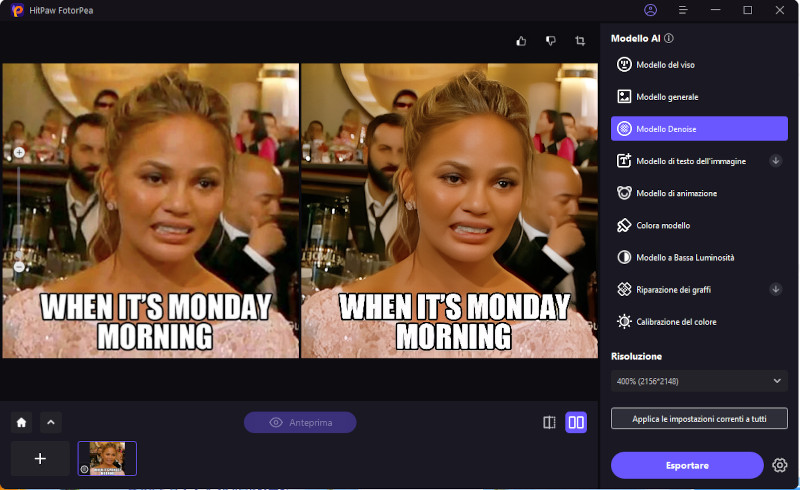Click Applica le impostazioni correnti a tutti
Image resolution: width=800 pixels, height=490 pixels.
coord(699,419)
